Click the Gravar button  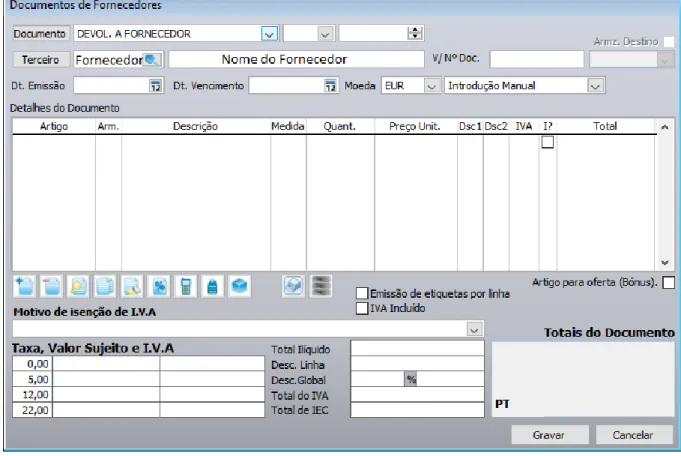(549, 435)
